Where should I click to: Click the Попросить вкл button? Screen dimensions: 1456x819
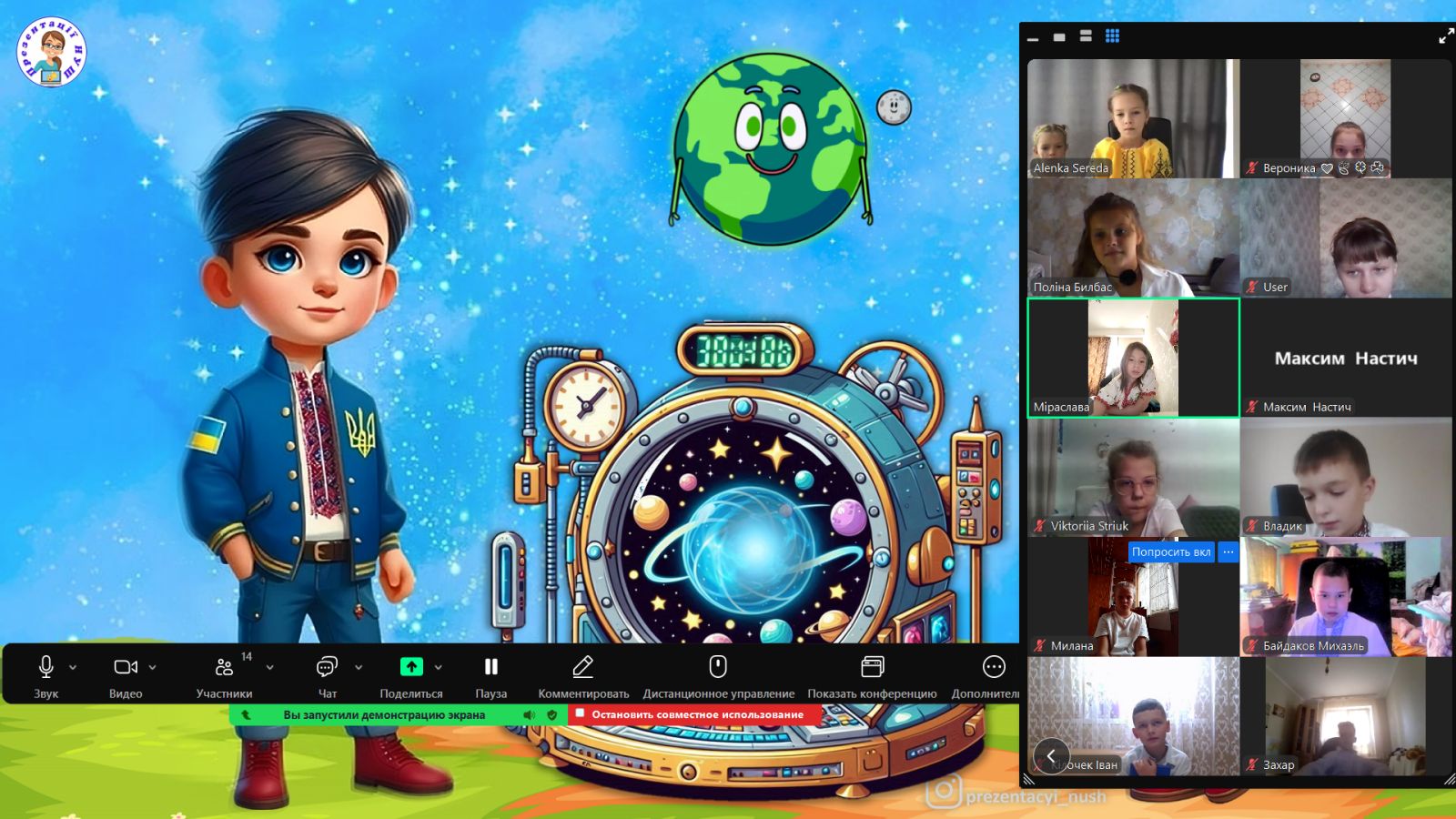[x=1170, y=552]
